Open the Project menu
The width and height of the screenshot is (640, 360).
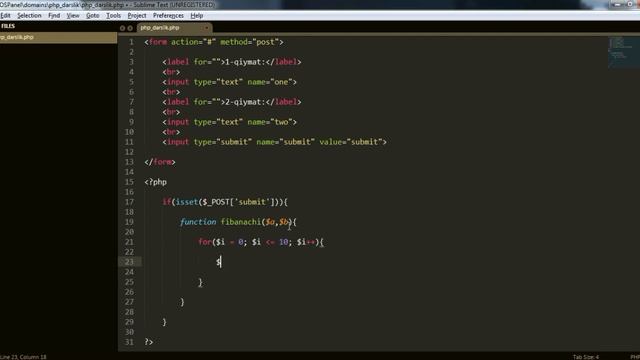coord(137,16)
